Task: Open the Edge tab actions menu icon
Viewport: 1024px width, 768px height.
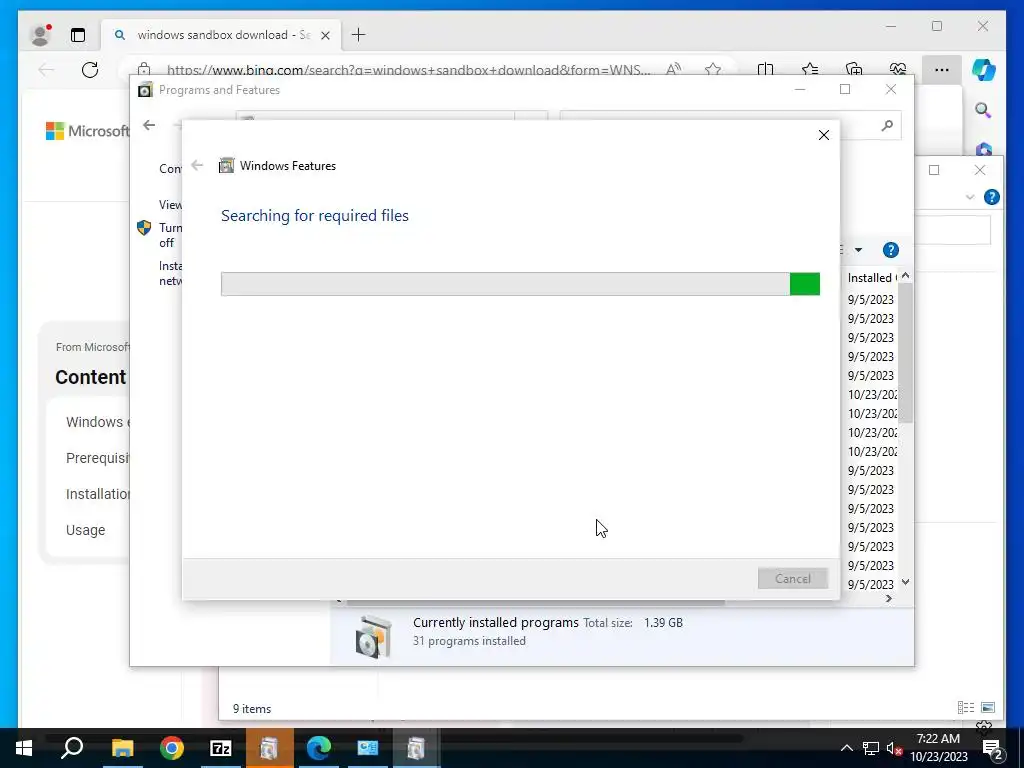Action: [x=78, y=35]
